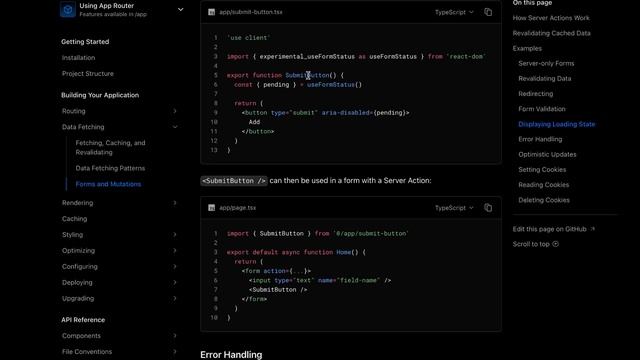Click the app/submit-button.tsx filename
This screenshot has height=360, width=640.
click(x=251, y=12)
